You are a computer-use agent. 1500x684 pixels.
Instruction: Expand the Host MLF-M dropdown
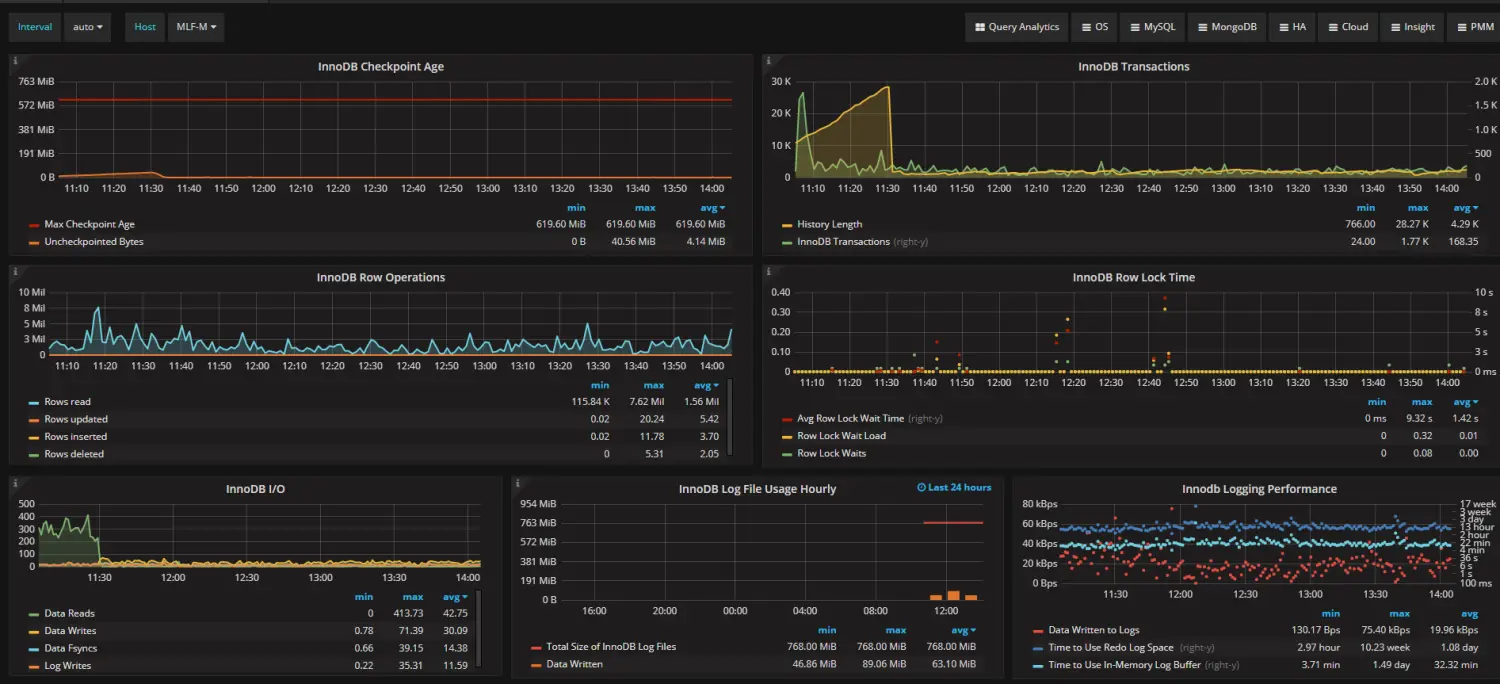196,27
